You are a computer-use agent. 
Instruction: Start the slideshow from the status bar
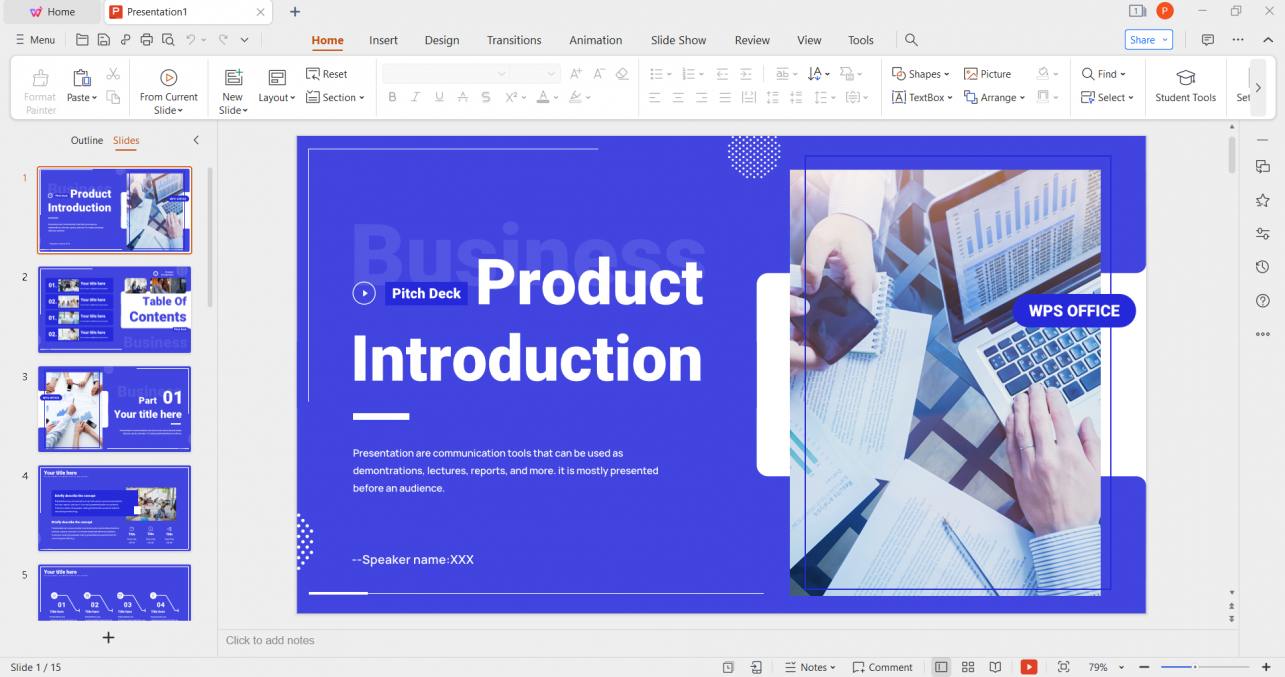(x=1028, y=667)
